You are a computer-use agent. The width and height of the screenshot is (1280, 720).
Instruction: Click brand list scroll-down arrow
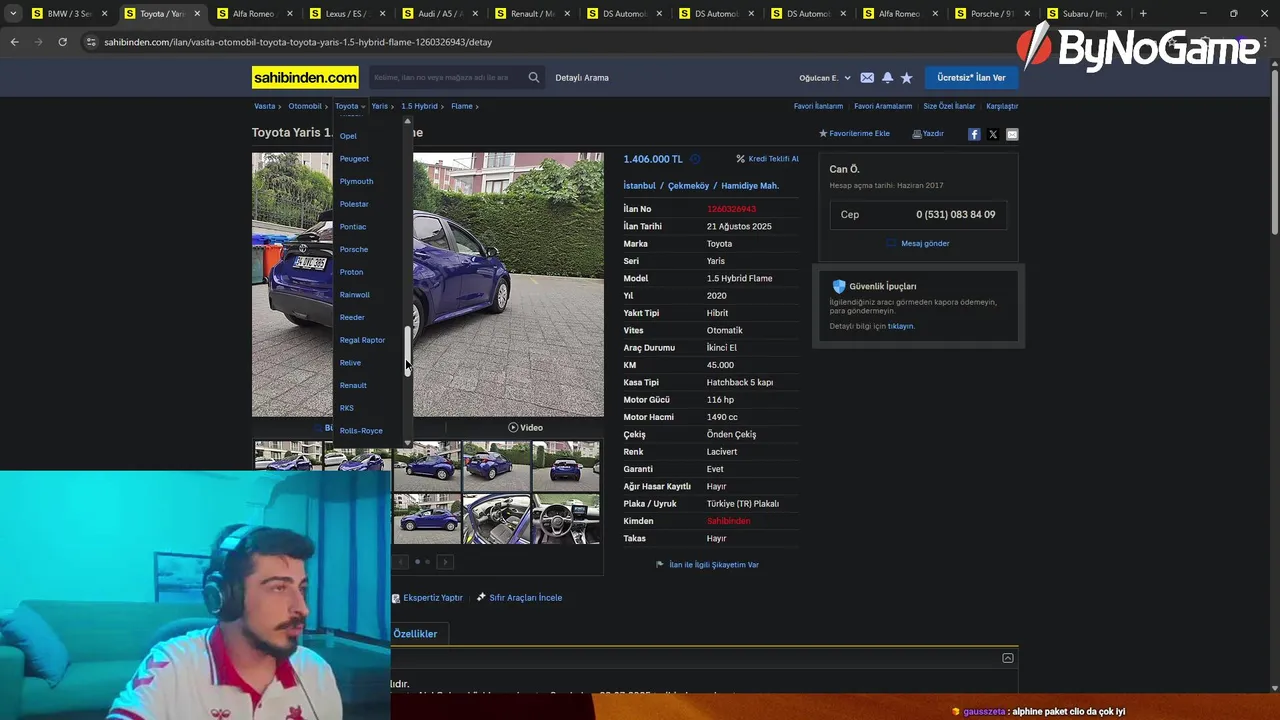point(407,441)
